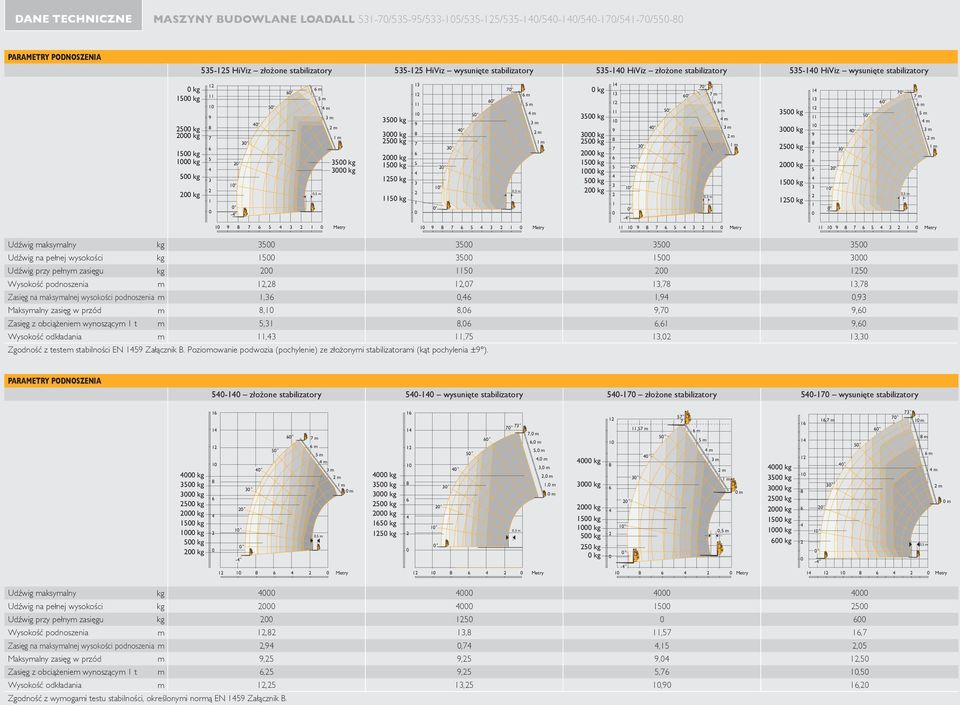Click forward reach value 12,50
Screen dimensions: 960x705
click(859, 658)
